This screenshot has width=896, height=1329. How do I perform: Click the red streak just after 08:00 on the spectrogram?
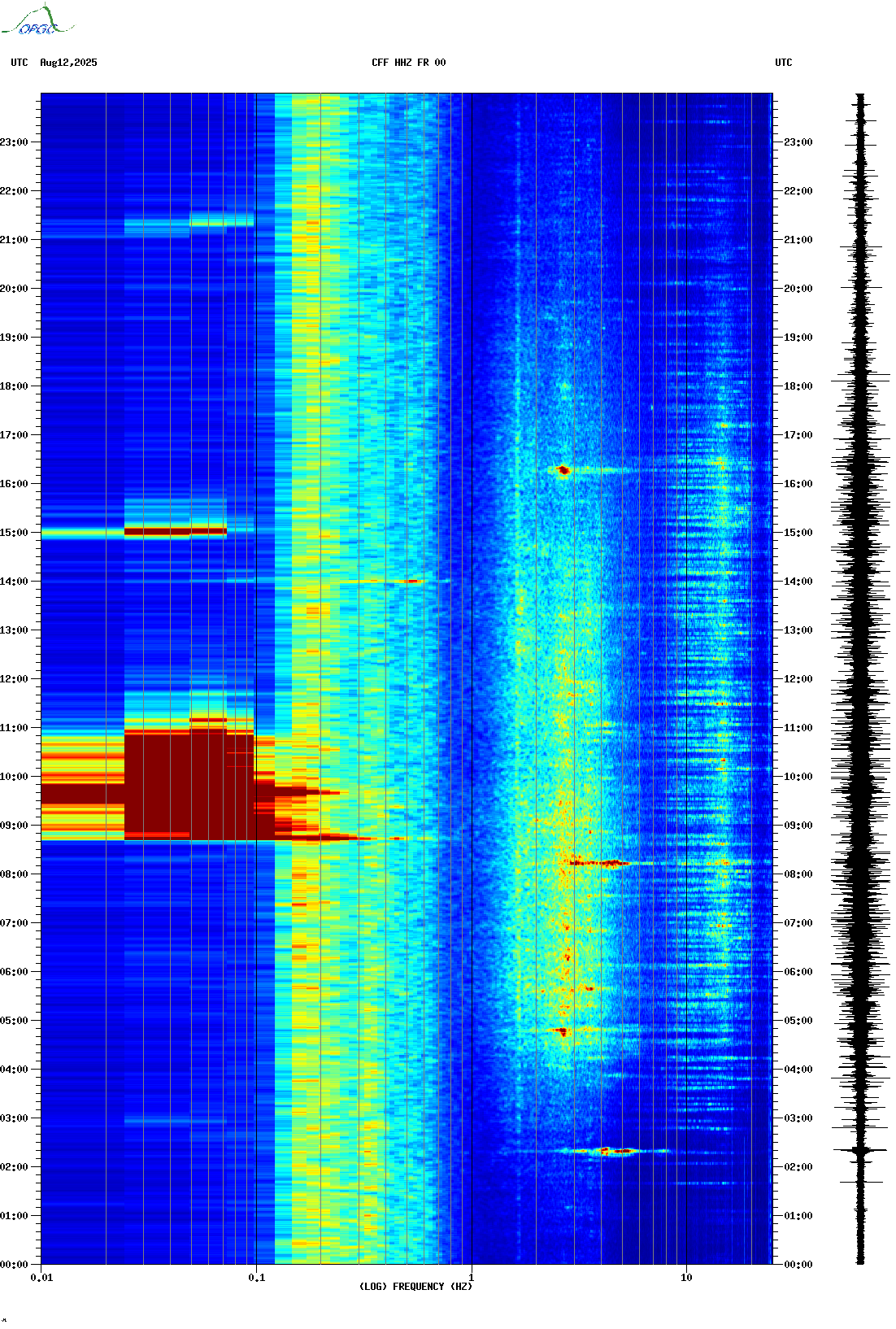600,863
